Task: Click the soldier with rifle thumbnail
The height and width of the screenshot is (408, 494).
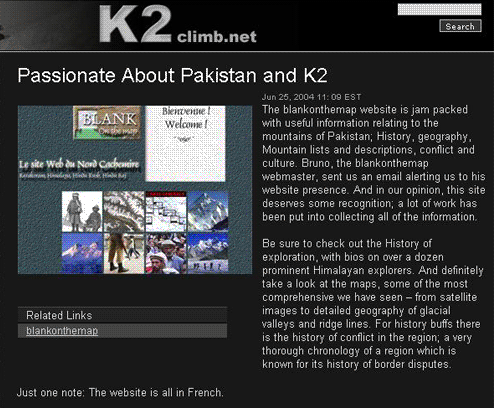Action: [x=124, y=253]
